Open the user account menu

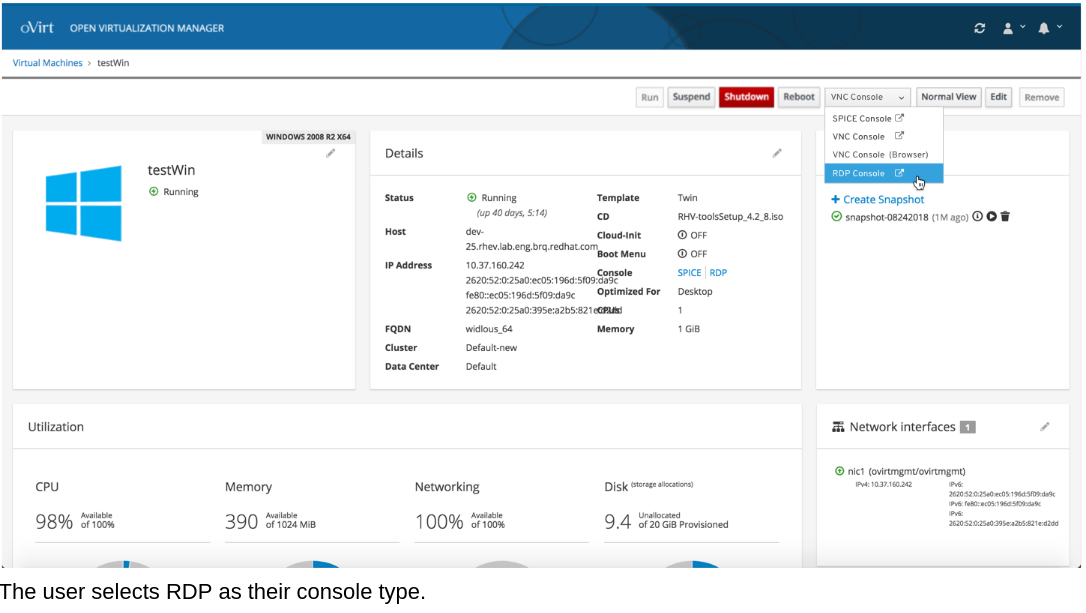click(1013, 28)
